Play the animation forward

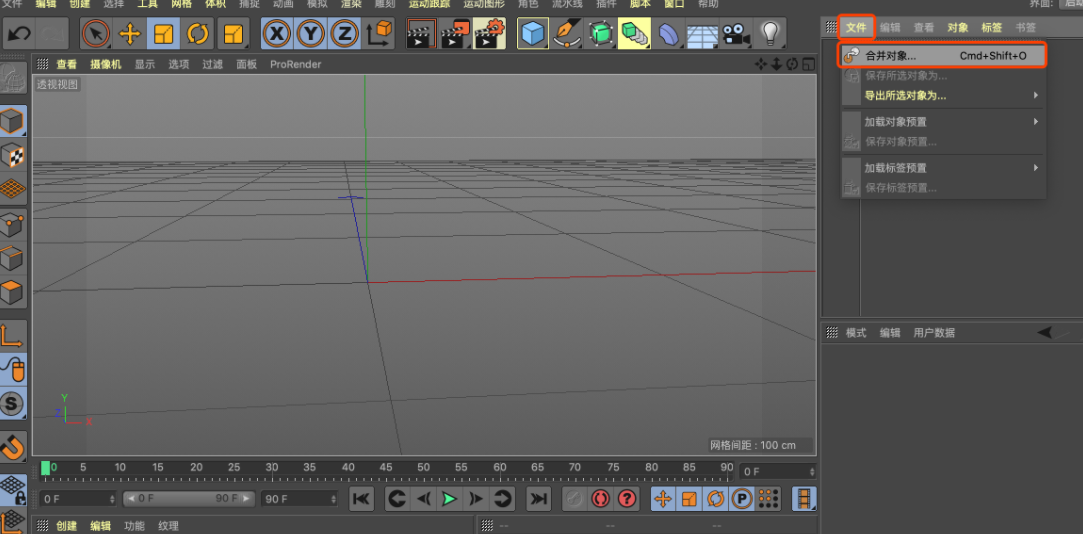click(450, 498)
